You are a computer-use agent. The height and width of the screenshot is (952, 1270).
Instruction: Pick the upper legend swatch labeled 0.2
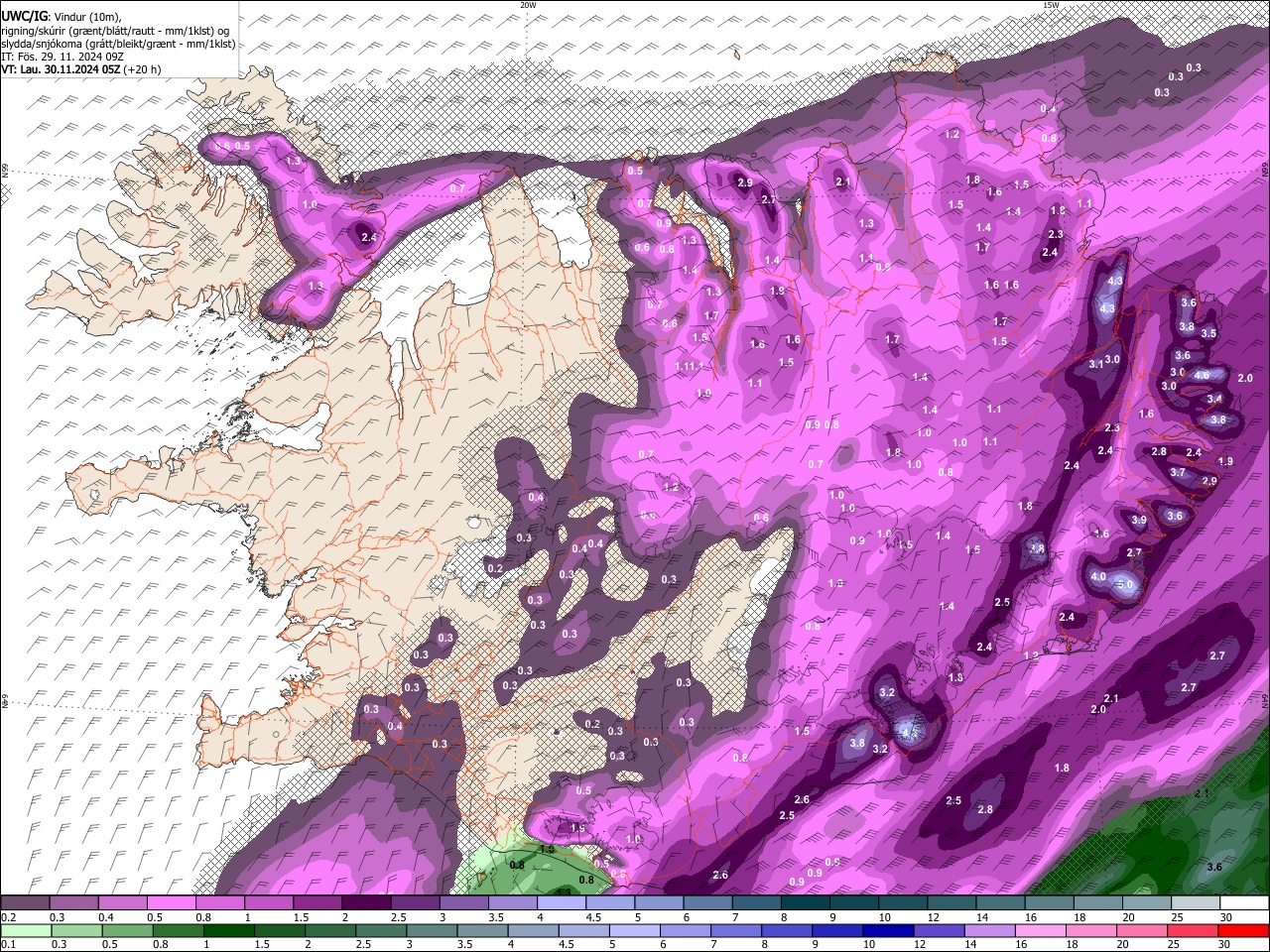coord(25,903)
